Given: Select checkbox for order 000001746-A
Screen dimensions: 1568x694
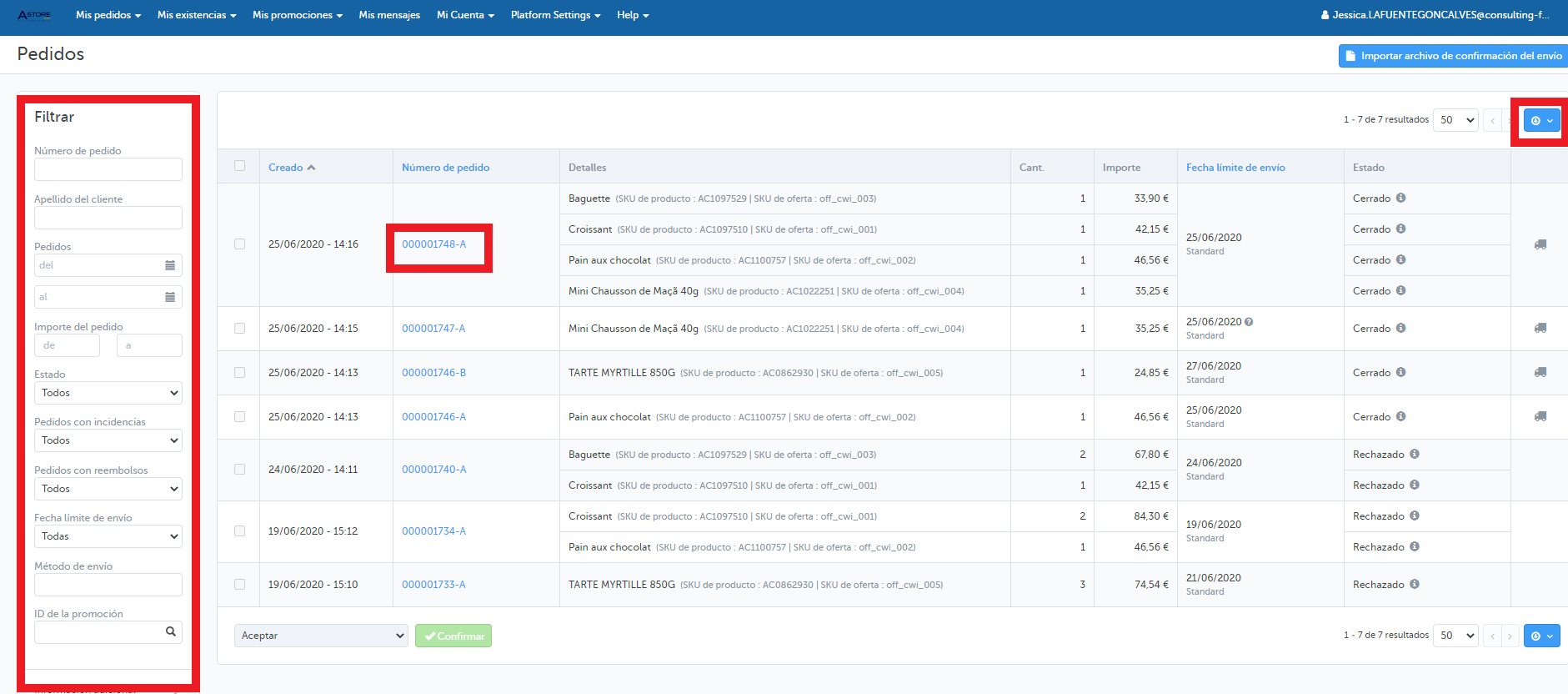Looking at the screenshot, I should [240, 417].
